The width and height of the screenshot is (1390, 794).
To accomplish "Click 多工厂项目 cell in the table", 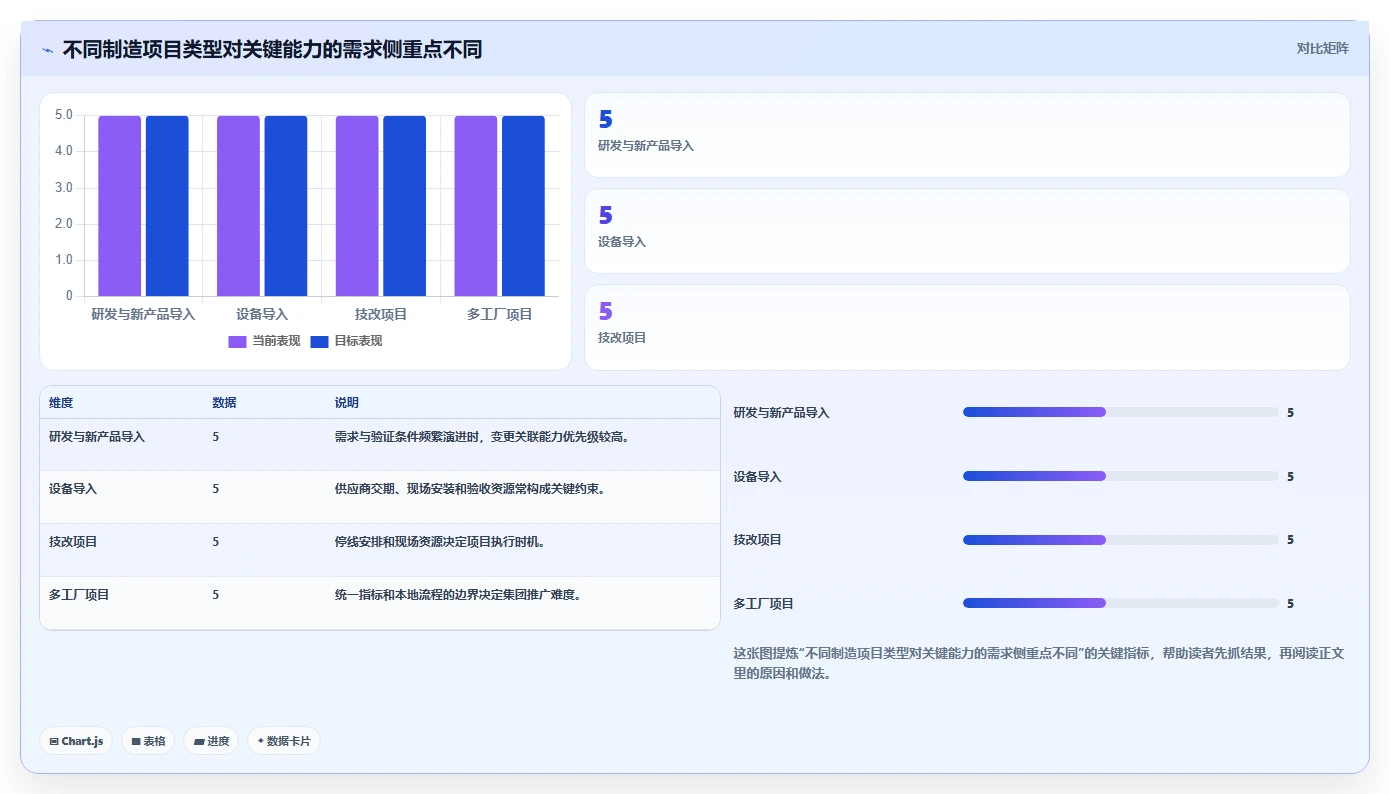I will coord(79,595).
